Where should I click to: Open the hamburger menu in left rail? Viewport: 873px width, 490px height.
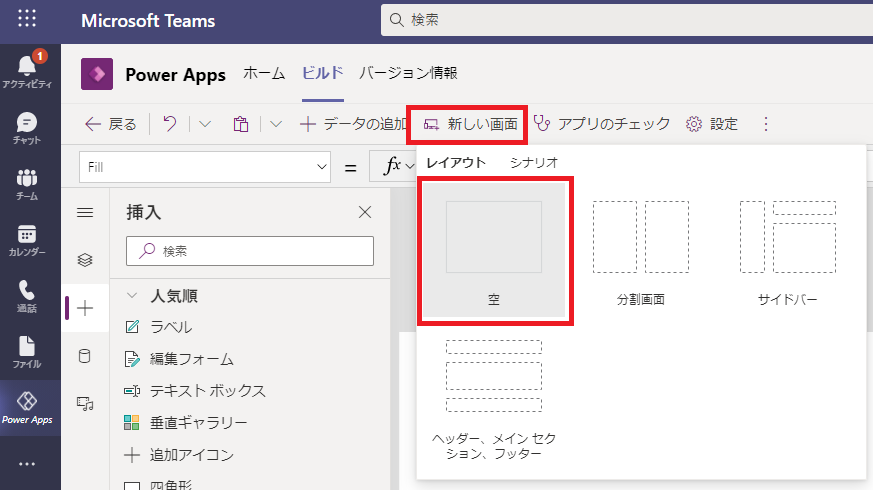click(85, 212)
